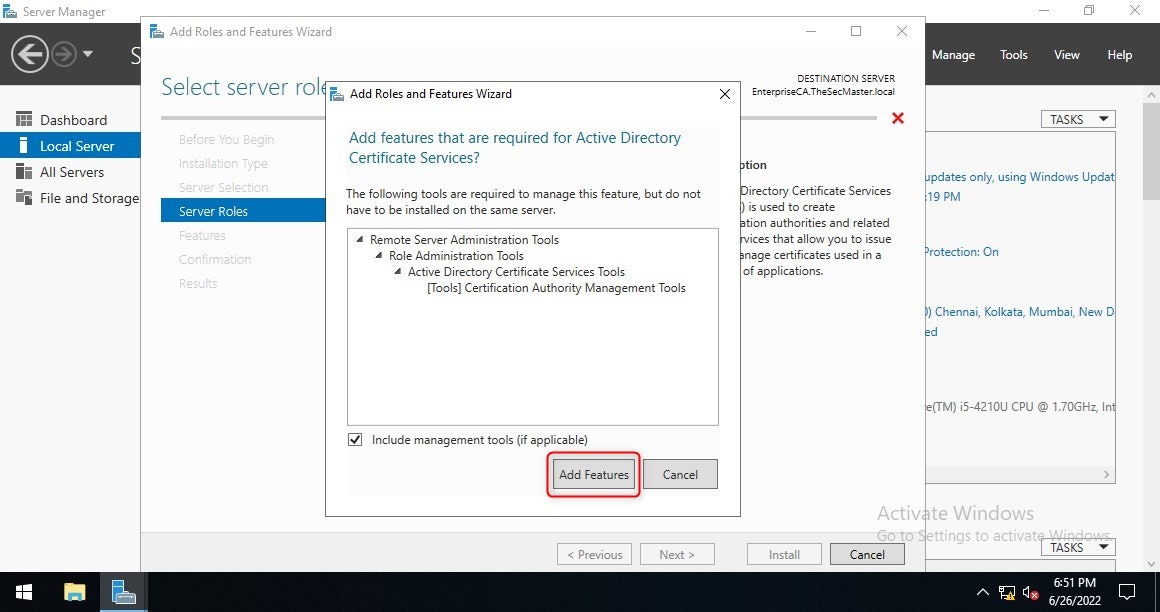Viewport: 1160px width, 612px height.
Task: Toggle Include management tools checkbox
Action: coord(355,440)
